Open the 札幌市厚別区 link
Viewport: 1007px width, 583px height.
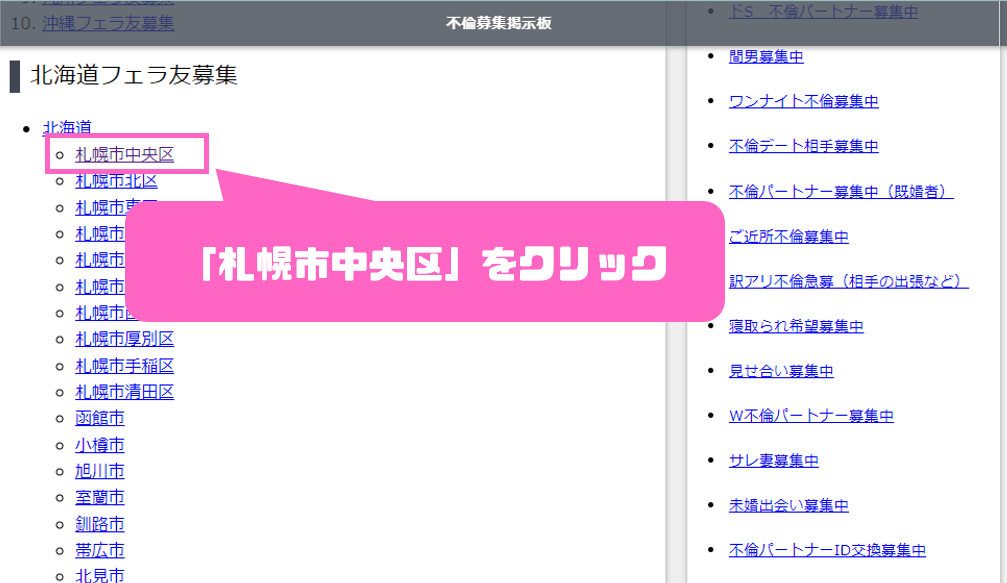pyautogui.click(x=124, y=339)
